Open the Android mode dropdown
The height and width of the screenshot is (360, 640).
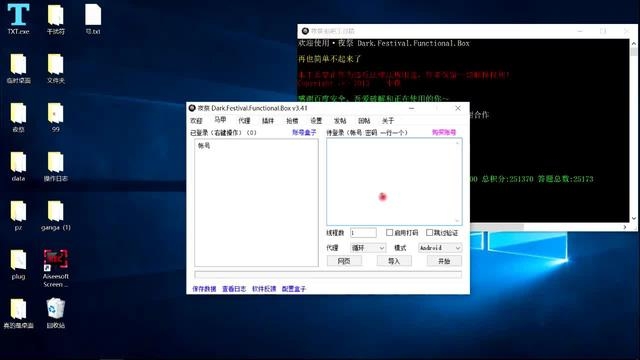440,248
